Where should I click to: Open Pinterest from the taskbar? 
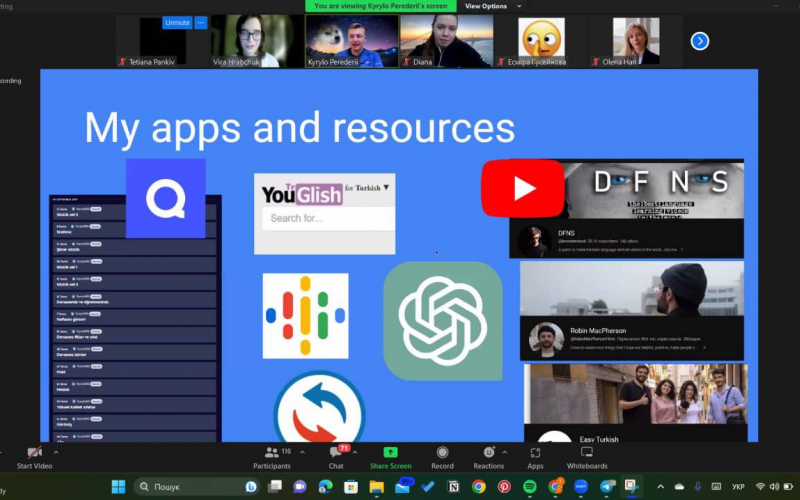tap(504, 487)
